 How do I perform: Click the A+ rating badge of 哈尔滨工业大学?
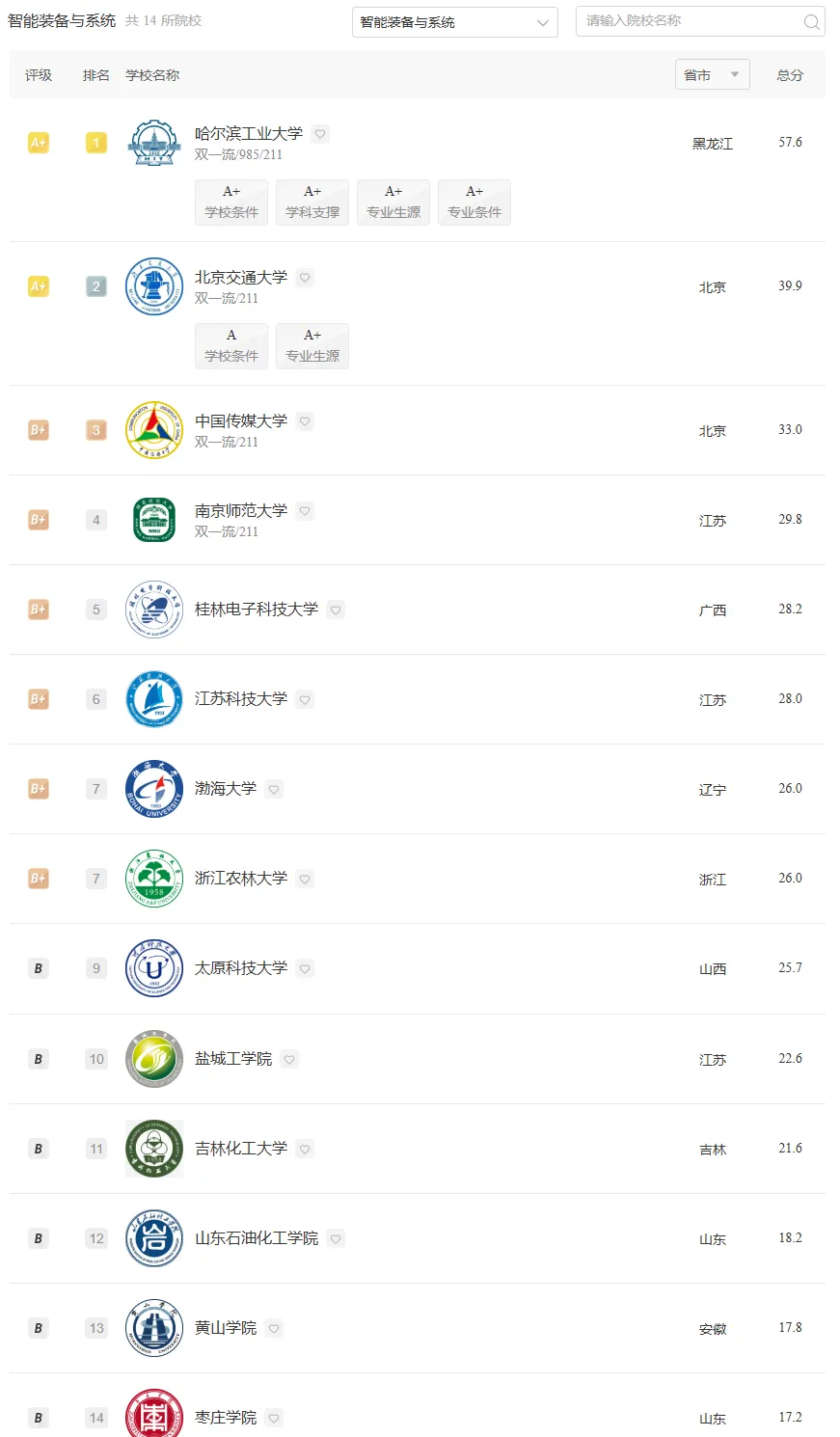tap(39, 143)
